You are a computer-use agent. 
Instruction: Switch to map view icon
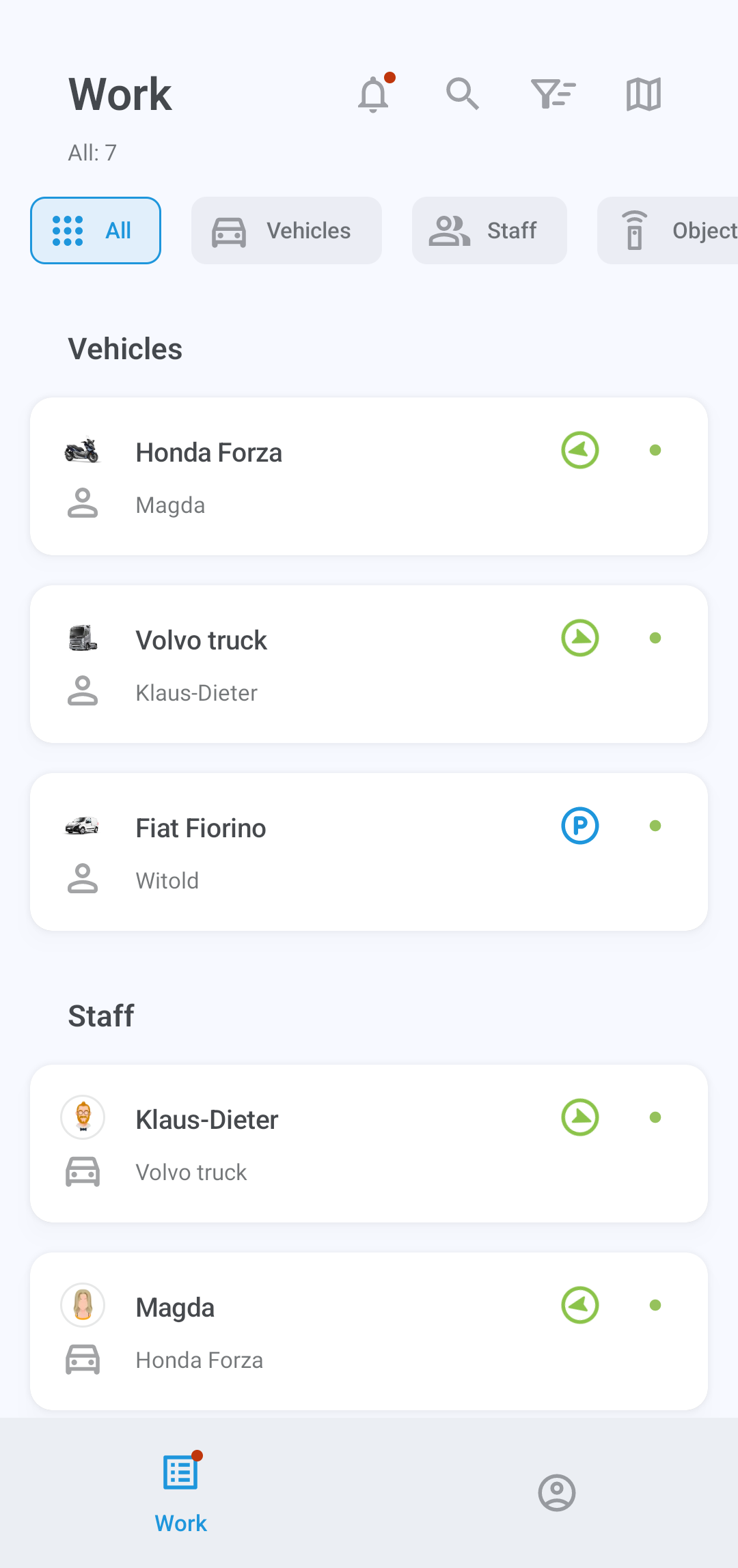click(643, 94)
